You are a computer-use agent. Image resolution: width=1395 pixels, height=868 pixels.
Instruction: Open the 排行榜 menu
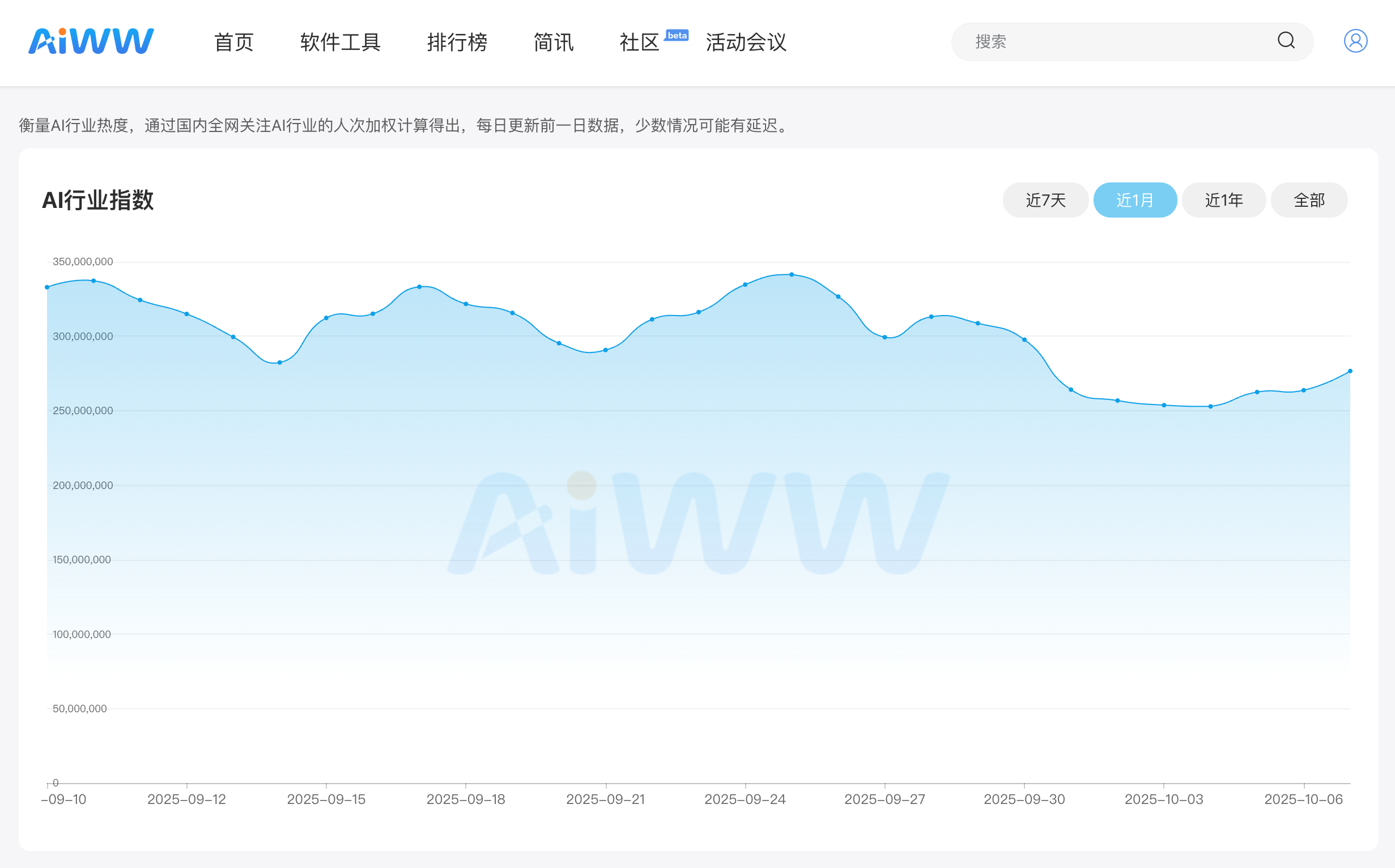pyautogui.click(x=457, y=42)
